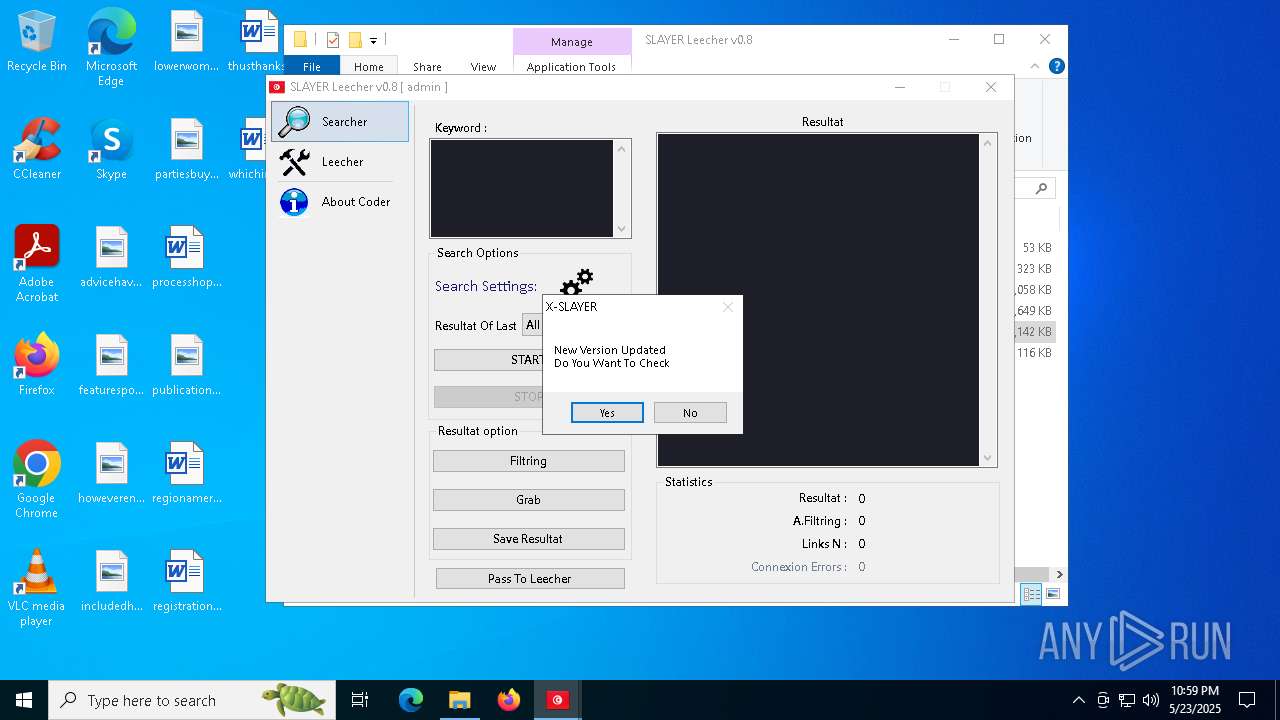The width and height of the screenshot is (1280, 720).
Task: Close the X-SLAYER update dialog
Action: coord(728,307)
